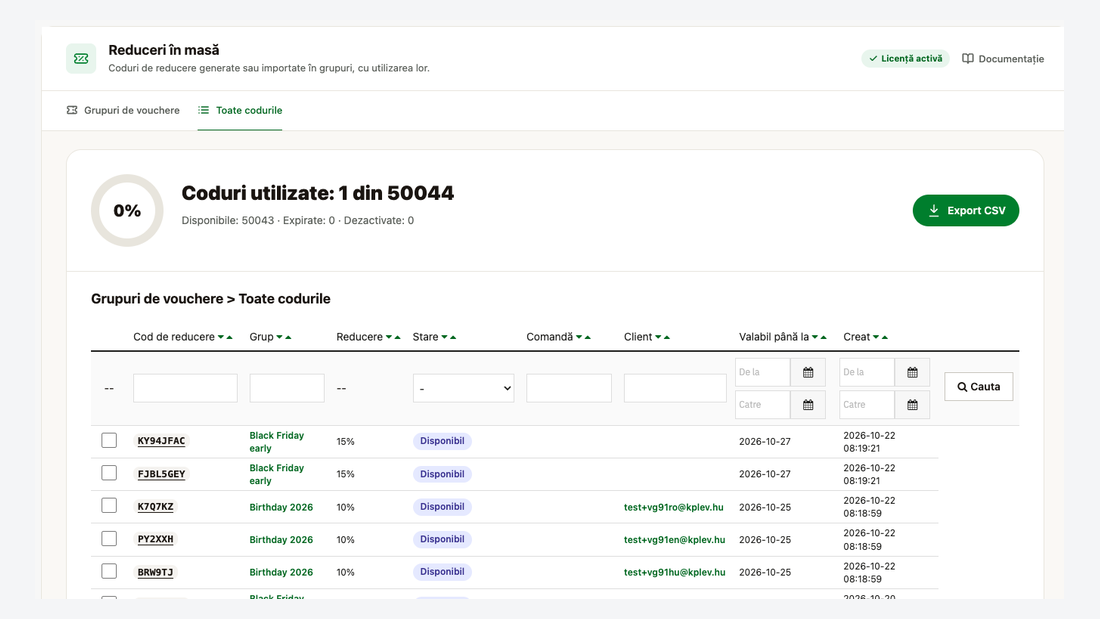Focus the Client filter input
The width and height of the screenshot is (1100, 619).
(675, 388)
